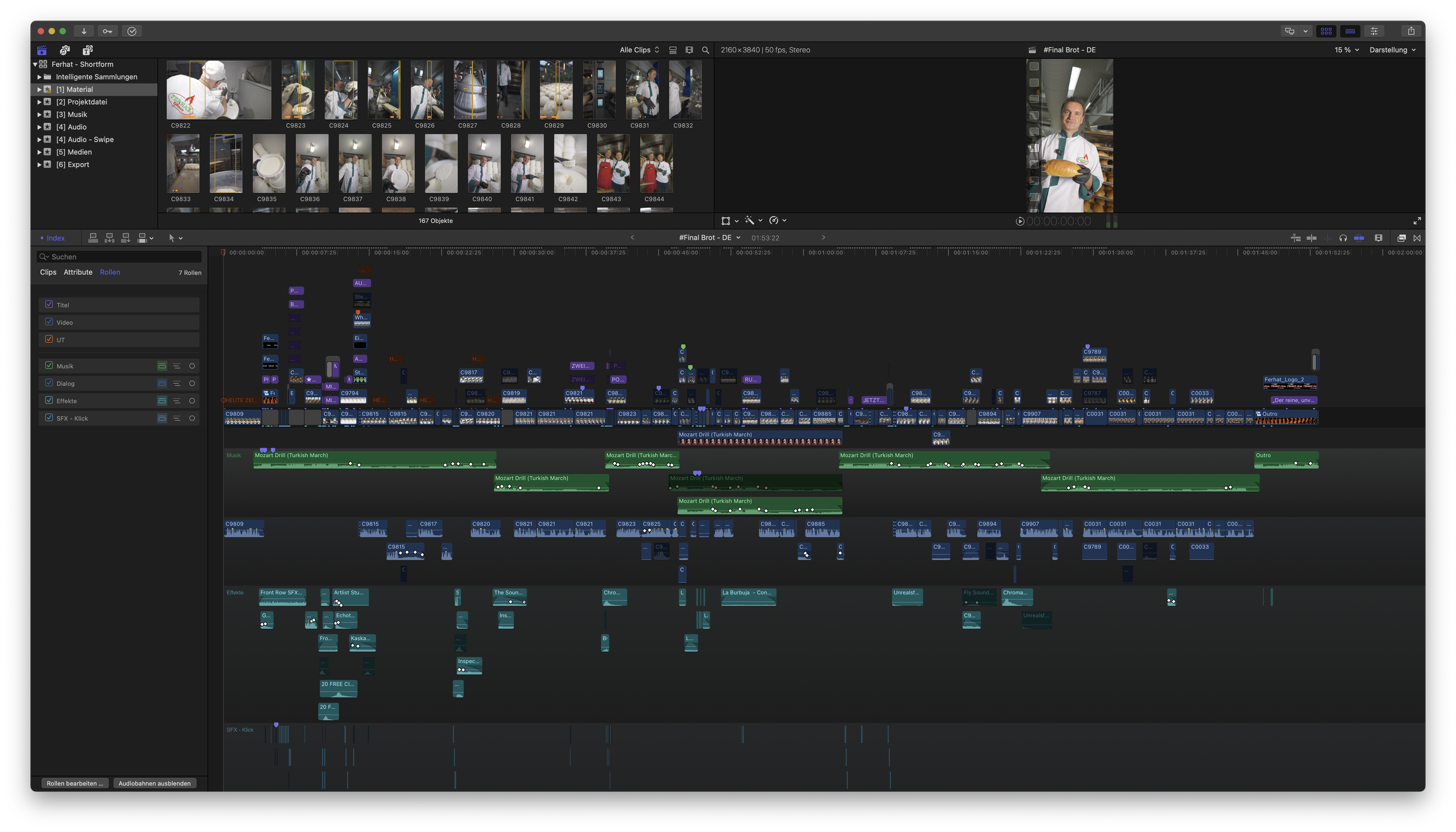Toggle timeline snapping icon
Screen dimensions: 1456x832
click(1359, 238)
